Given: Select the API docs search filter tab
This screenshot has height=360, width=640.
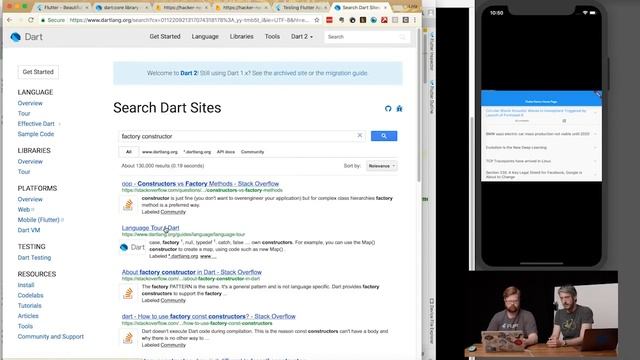Looking at the screenshot, I should click(x=226, y=152).
